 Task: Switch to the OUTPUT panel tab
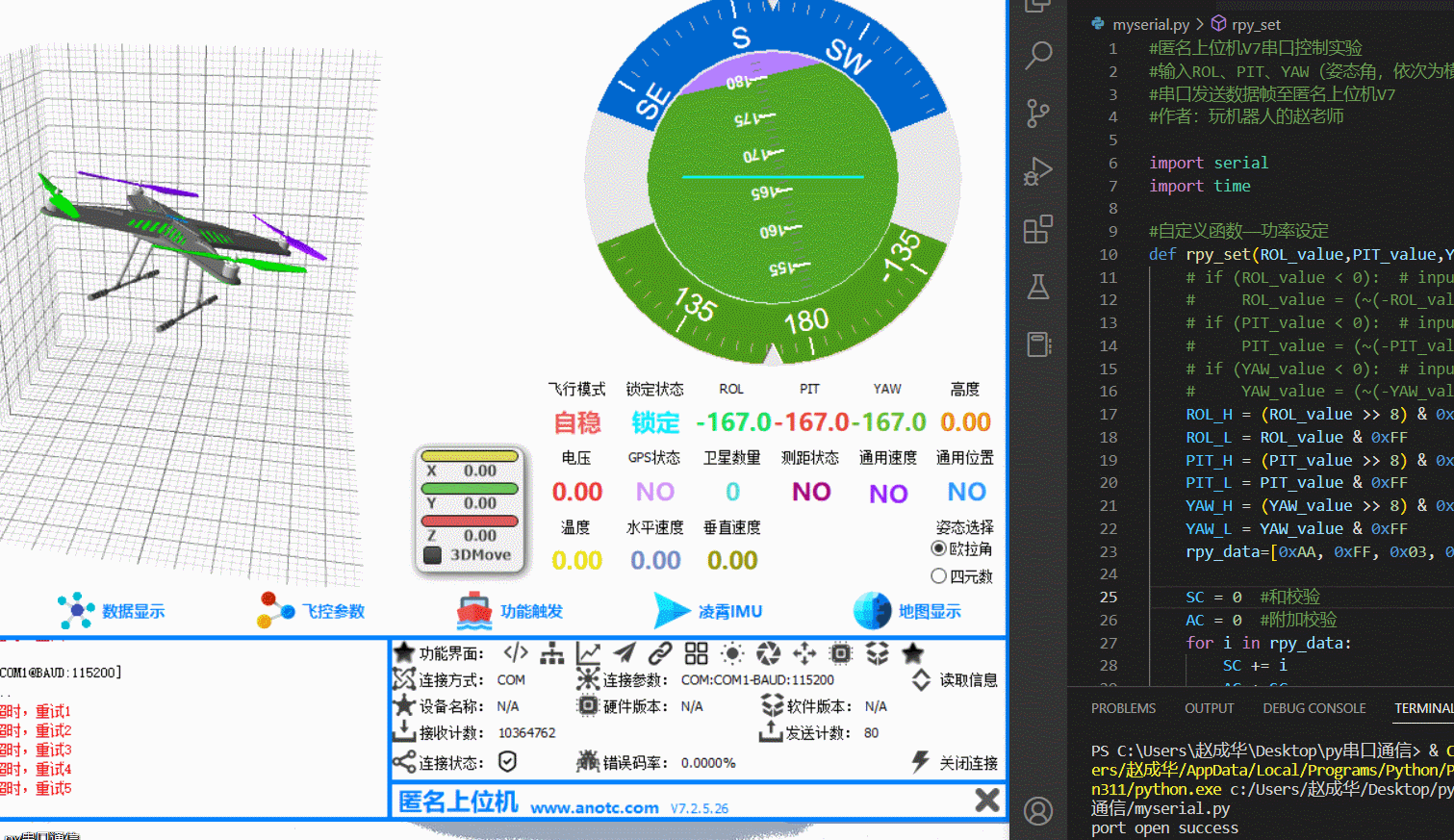[1209, 708]
